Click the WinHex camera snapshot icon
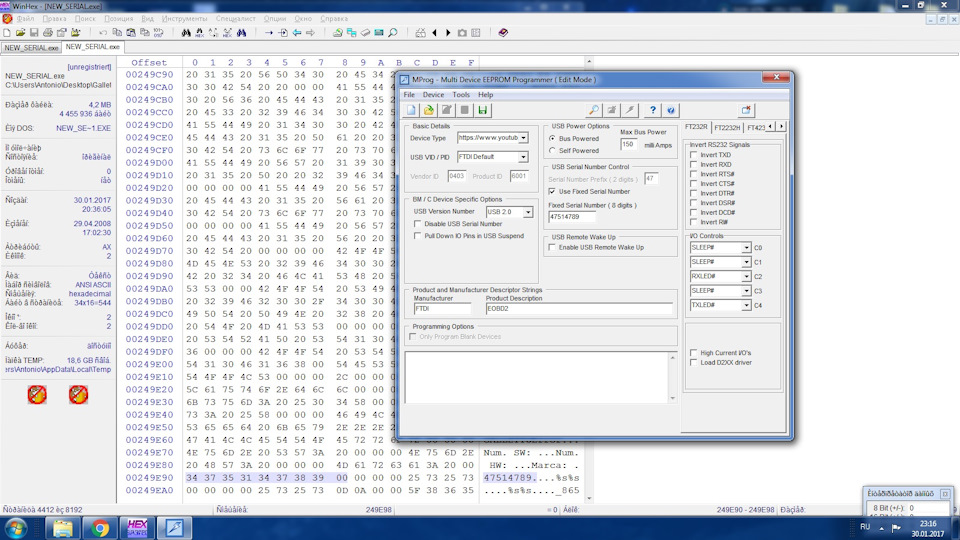Screen dimensions: 960x540 [x=461, y=33]
